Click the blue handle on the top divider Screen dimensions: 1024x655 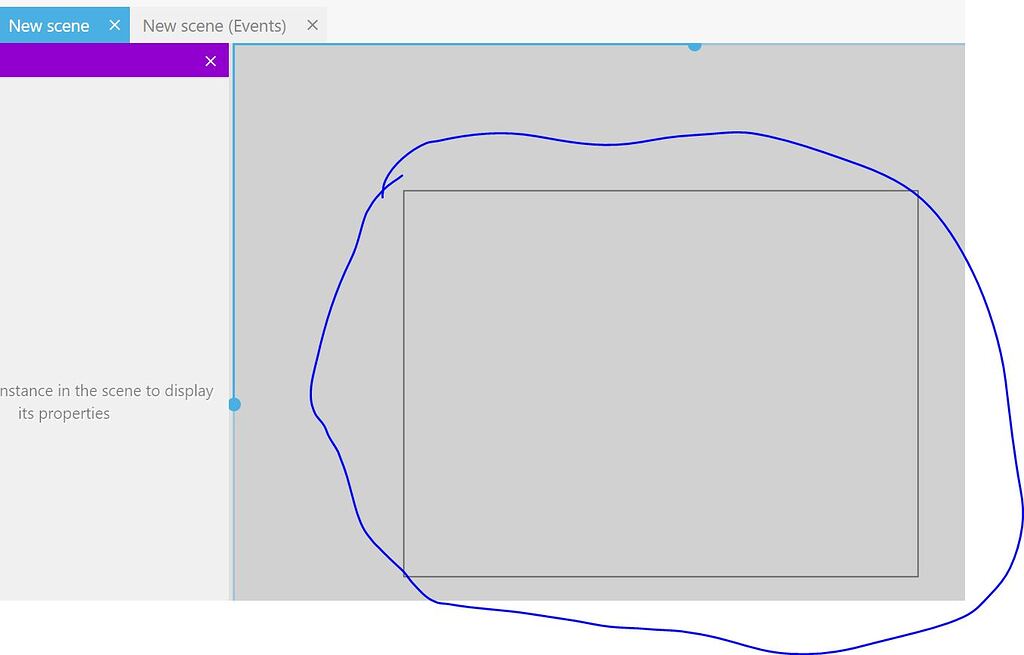[x=695, y=46]
